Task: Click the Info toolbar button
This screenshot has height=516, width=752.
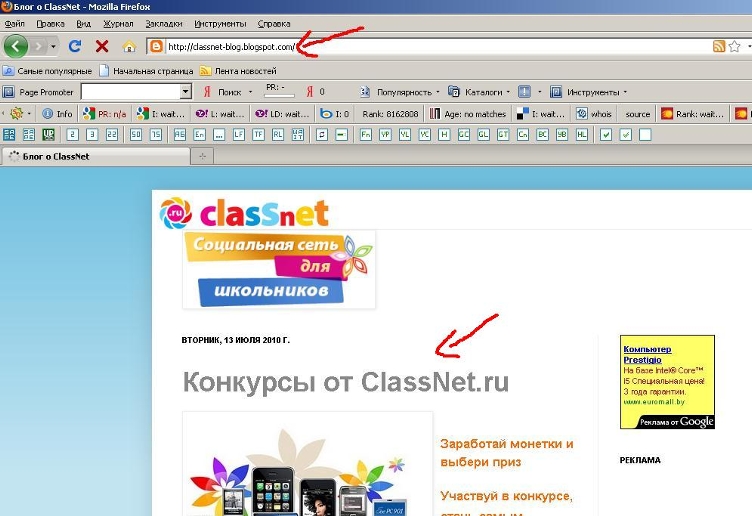Action: click(x=58, y=114)
